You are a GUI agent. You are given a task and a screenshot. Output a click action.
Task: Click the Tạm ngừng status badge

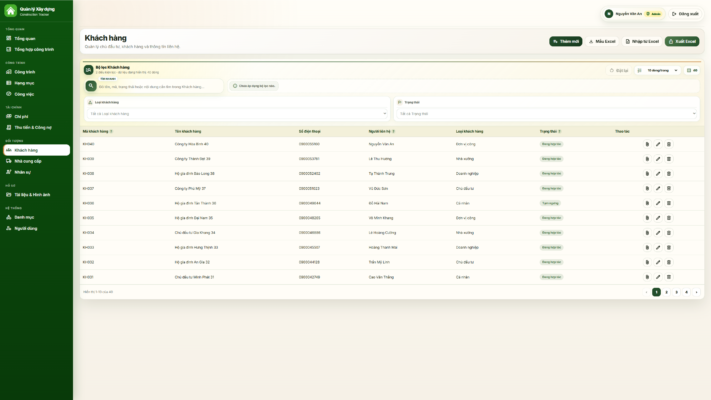(x=550, y=203)
